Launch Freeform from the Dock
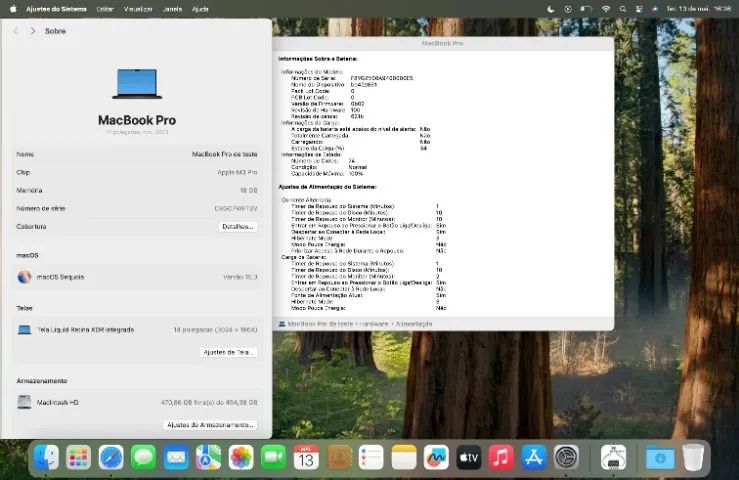Viewport: 739px width, 480px height. (x=436, y=457)
